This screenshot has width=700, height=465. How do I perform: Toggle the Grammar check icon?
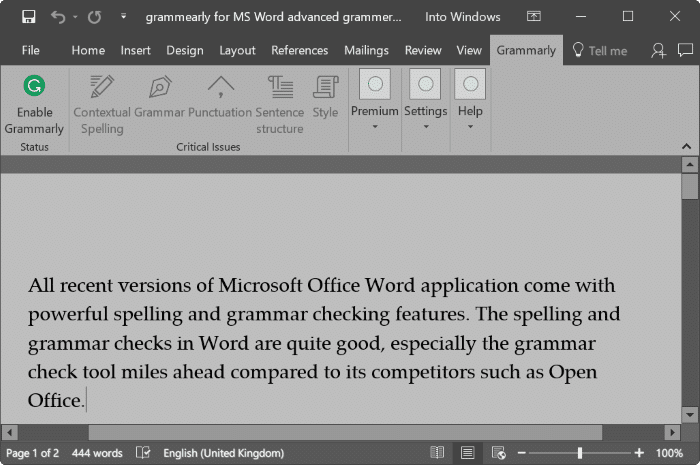[x=159, y=97]
